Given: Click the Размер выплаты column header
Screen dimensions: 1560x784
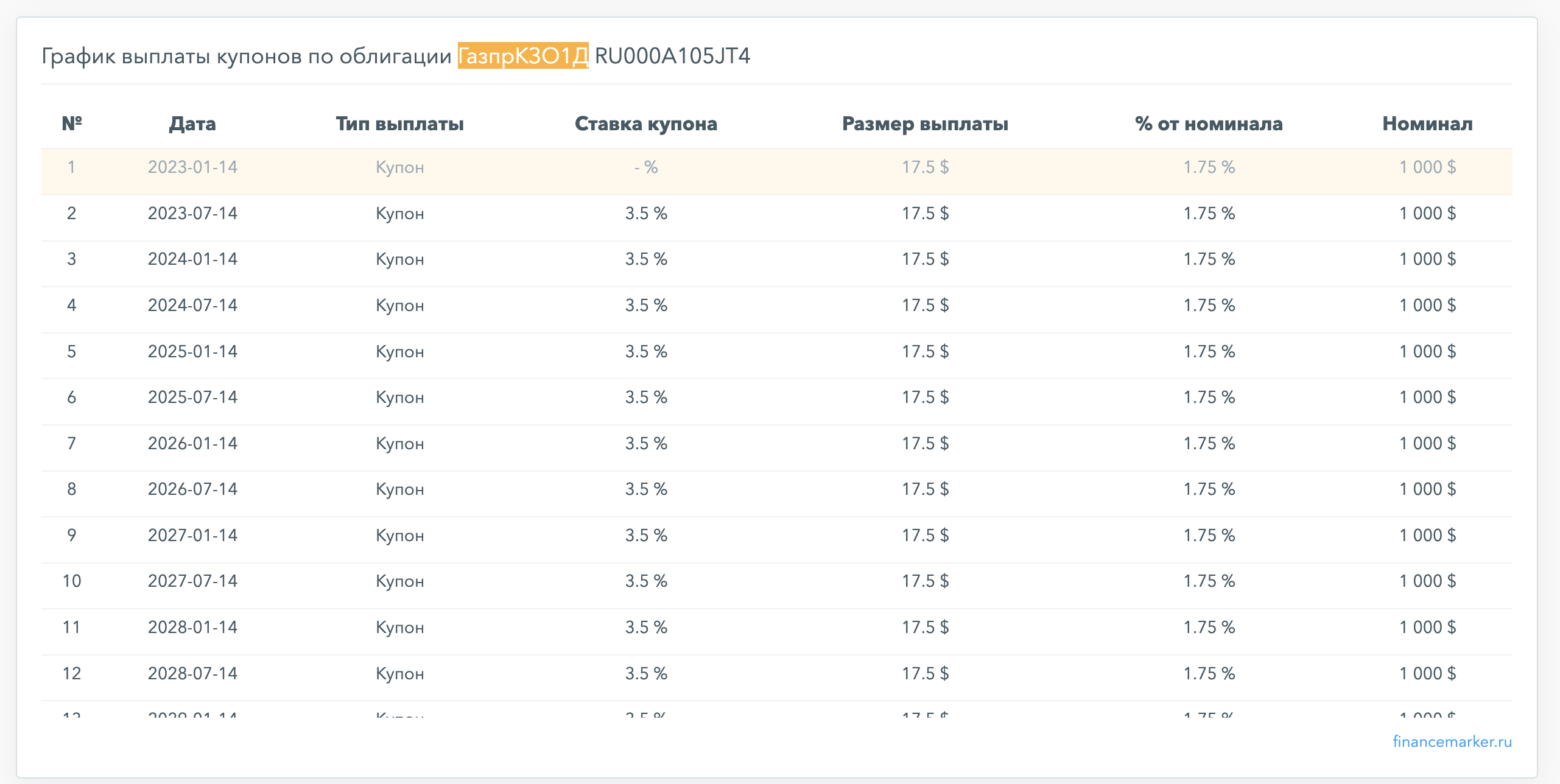Looking at the screenshot, I should pos(926,124).
